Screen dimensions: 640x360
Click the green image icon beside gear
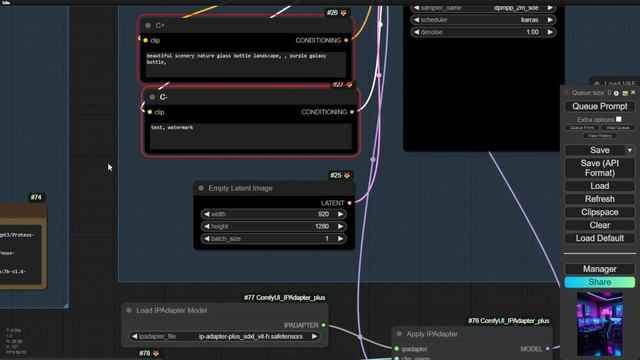(x=625, y=93)
